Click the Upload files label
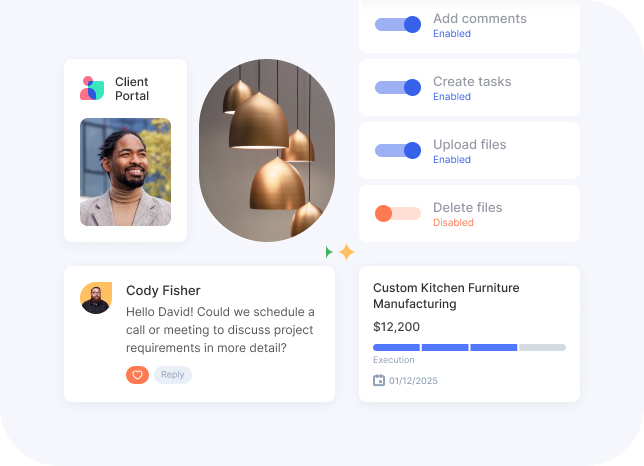644x466 pixels. 469,145
